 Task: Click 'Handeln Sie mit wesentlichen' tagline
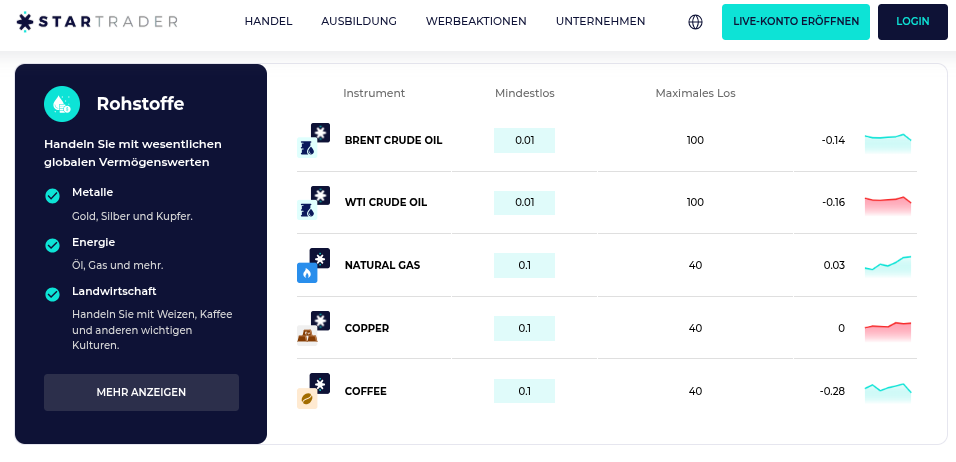[133, 144]
